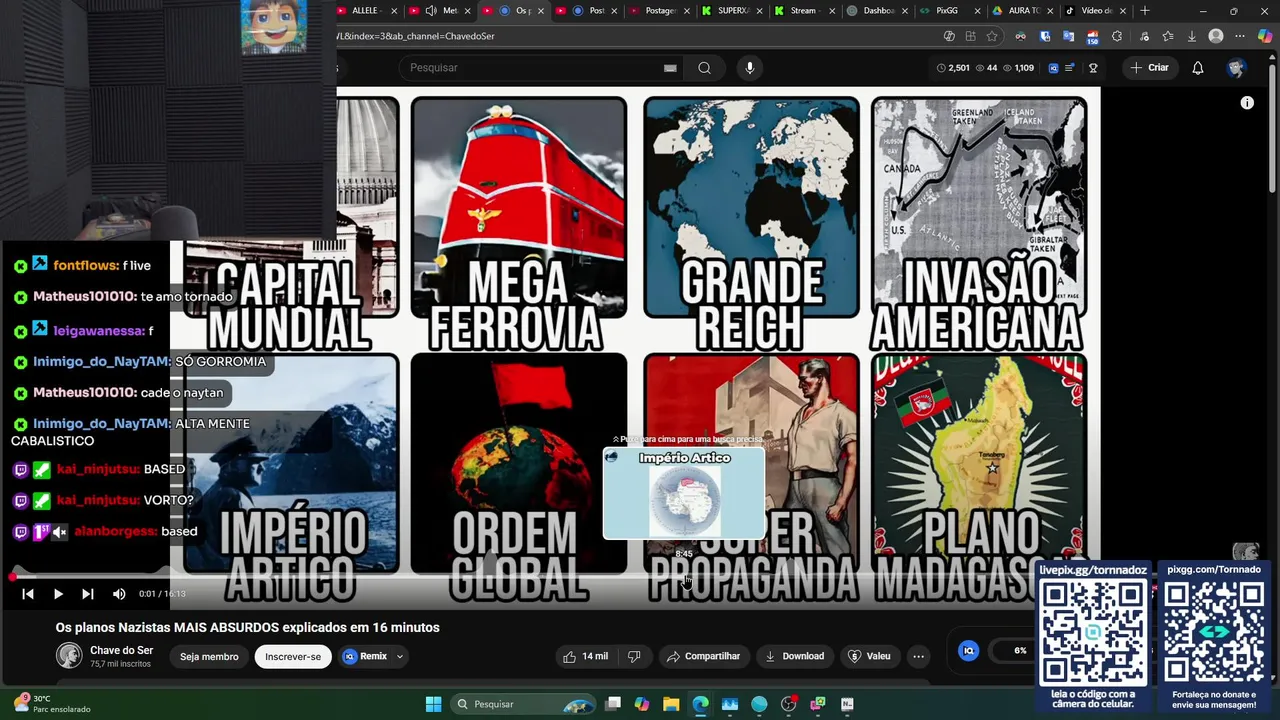Like the video with 14 mil likes
The height and width of the screenshot is (720, 1280).
pyautogui.click(x=586, y=656)
